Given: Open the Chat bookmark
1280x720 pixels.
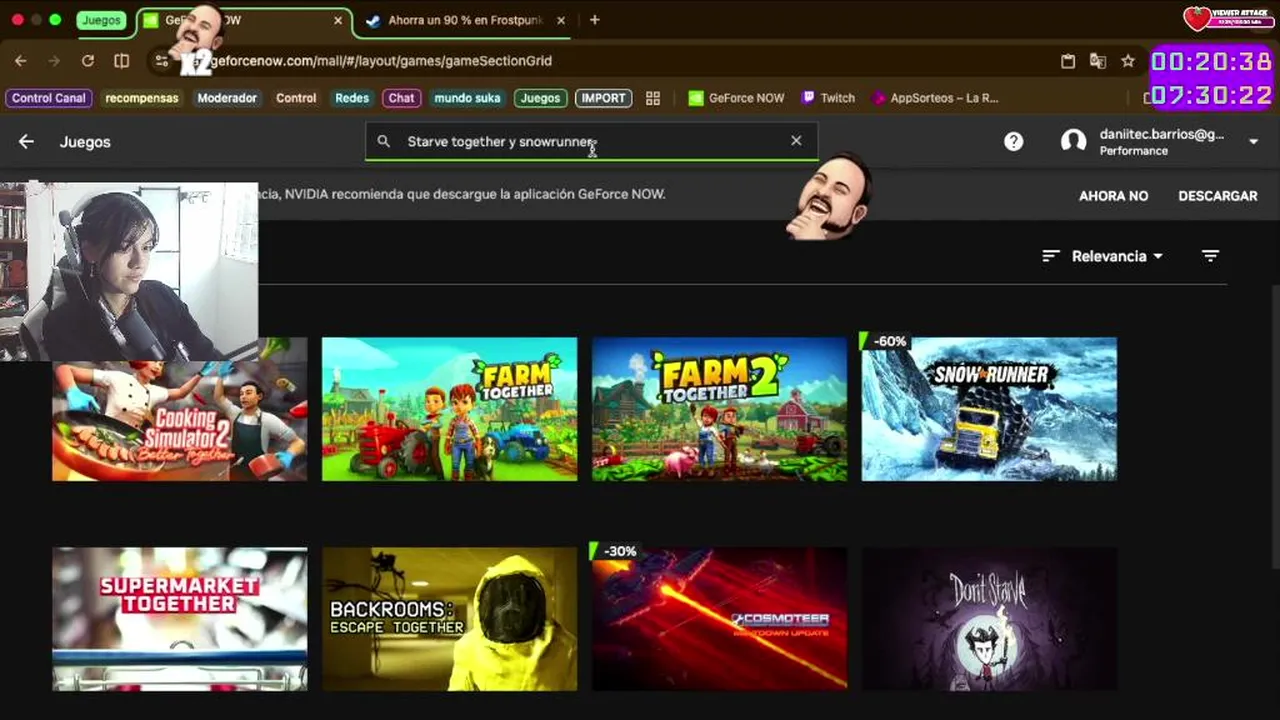Looking at the screenshot, I should click(401, 98).
